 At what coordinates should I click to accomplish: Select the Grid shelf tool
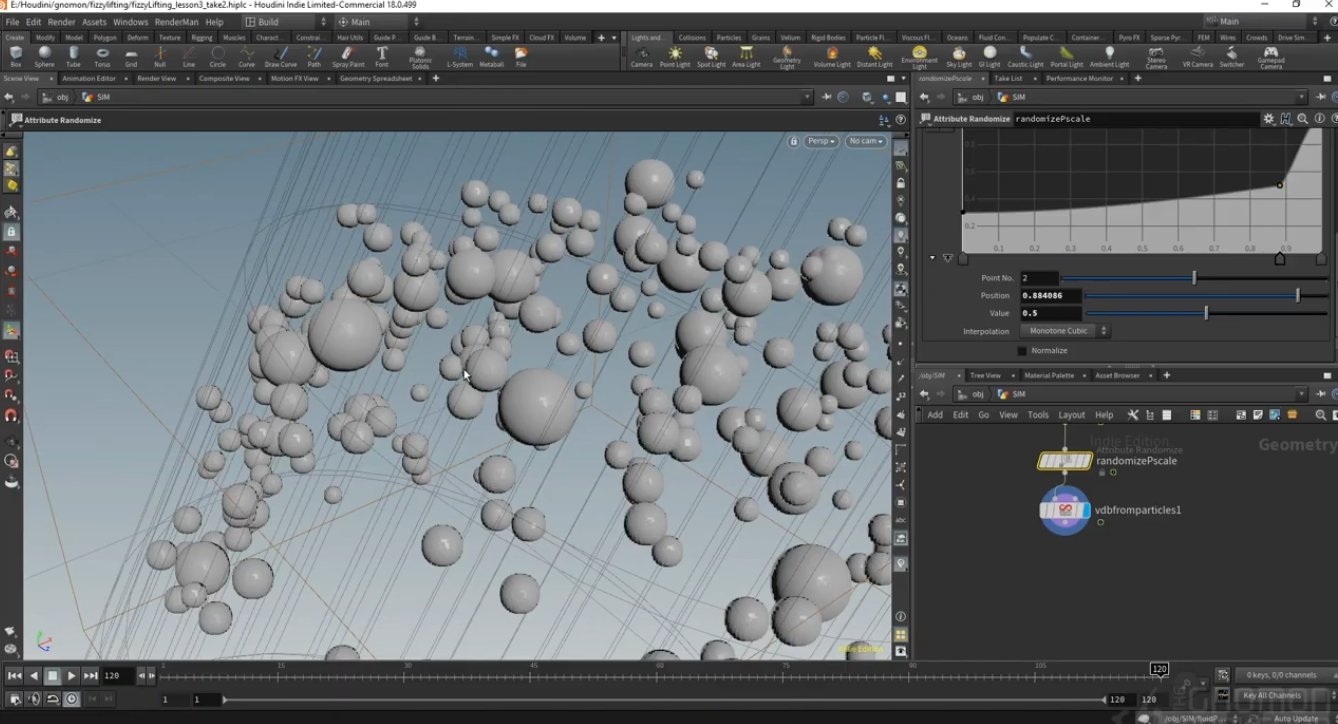point(131,57)
